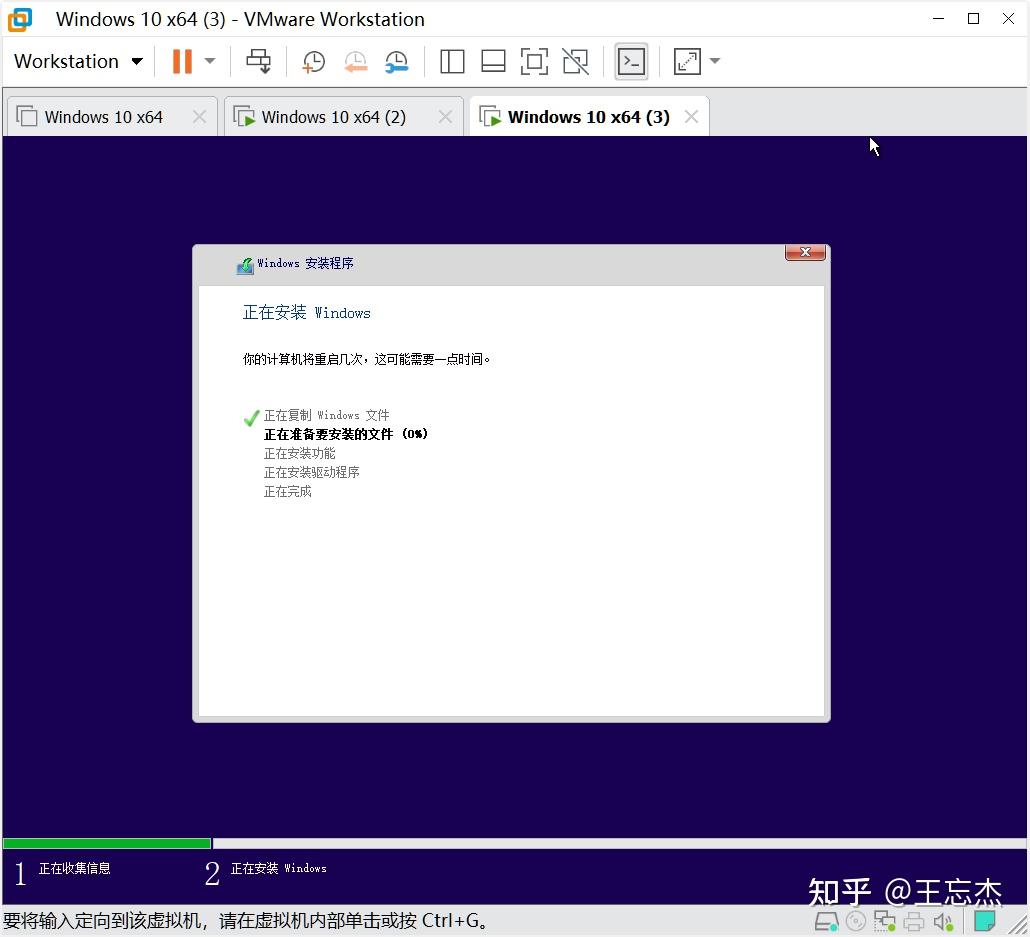Expand the pause button dropdown arrow
Screen dimensions: 1030x937
[209, 61]
